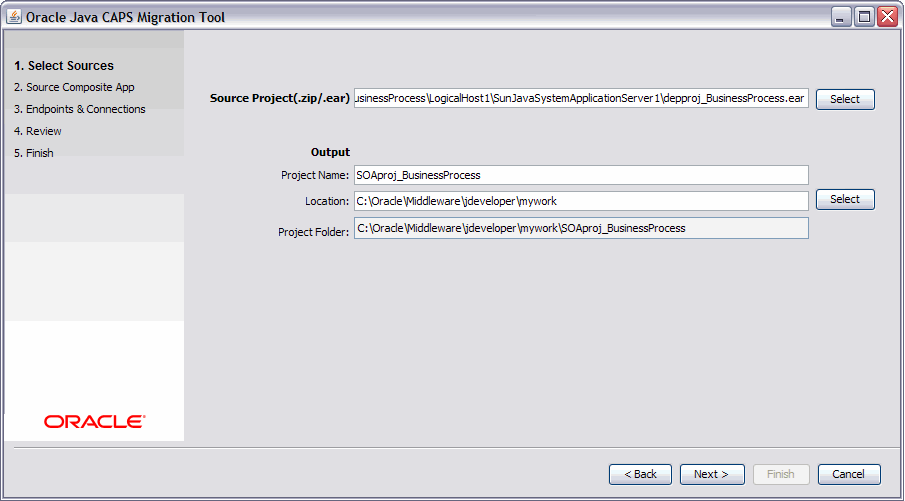This screenshot has width=905, height=501.
Task: Select the '3. Endpoints & Connections' step
Action: [x=80, y=109]
